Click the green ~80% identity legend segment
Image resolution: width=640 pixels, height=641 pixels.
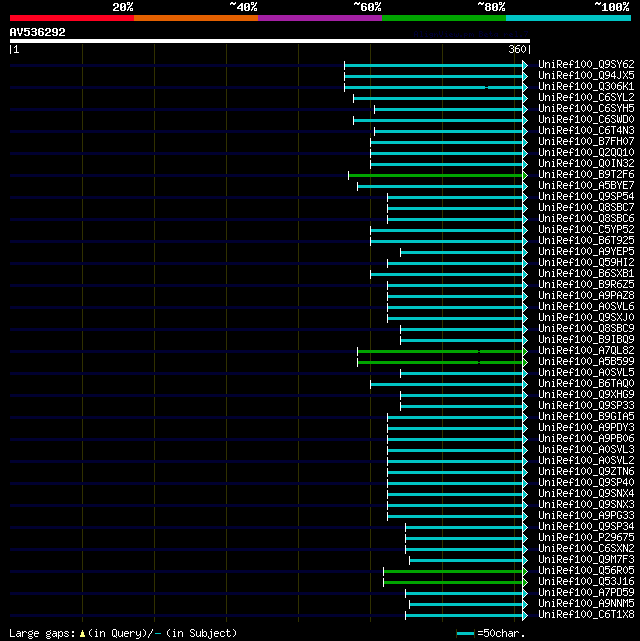tap(444, 18)
